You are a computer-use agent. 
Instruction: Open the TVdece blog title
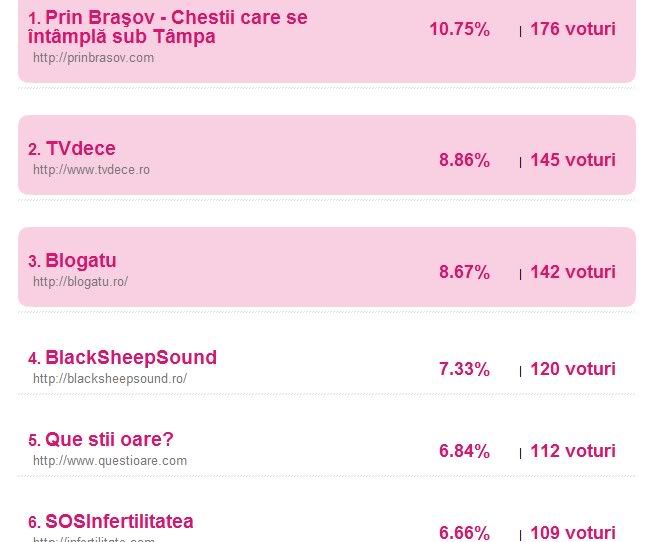coord(80,149)
